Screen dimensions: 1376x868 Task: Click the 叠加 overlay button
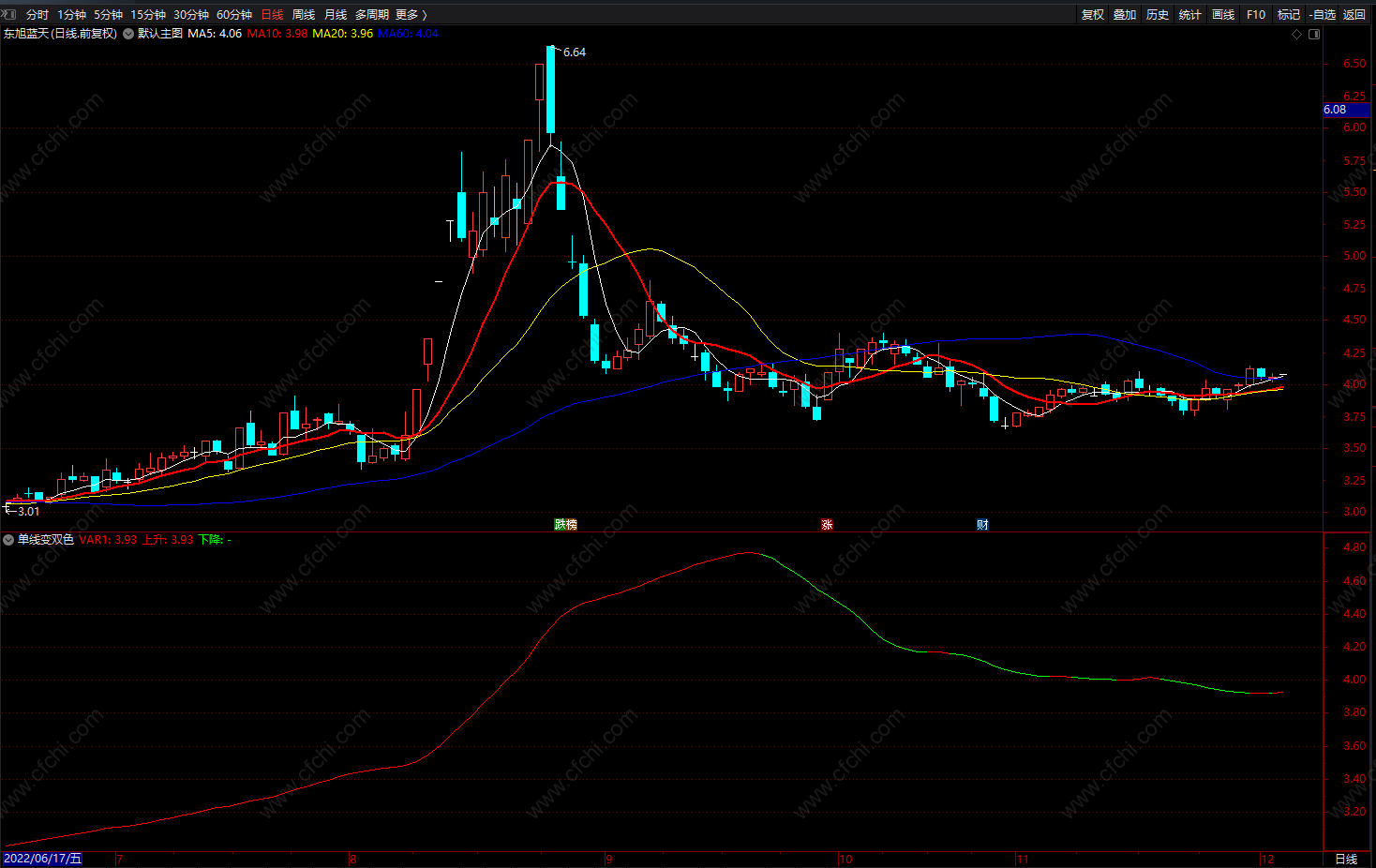1125,15
